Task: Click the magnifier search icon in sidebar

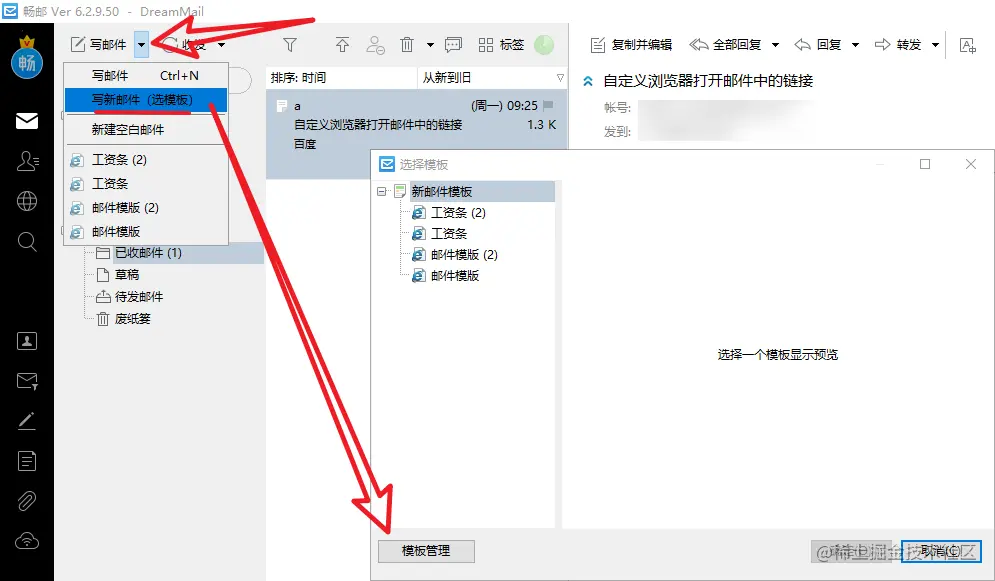Action: (27, 241)
